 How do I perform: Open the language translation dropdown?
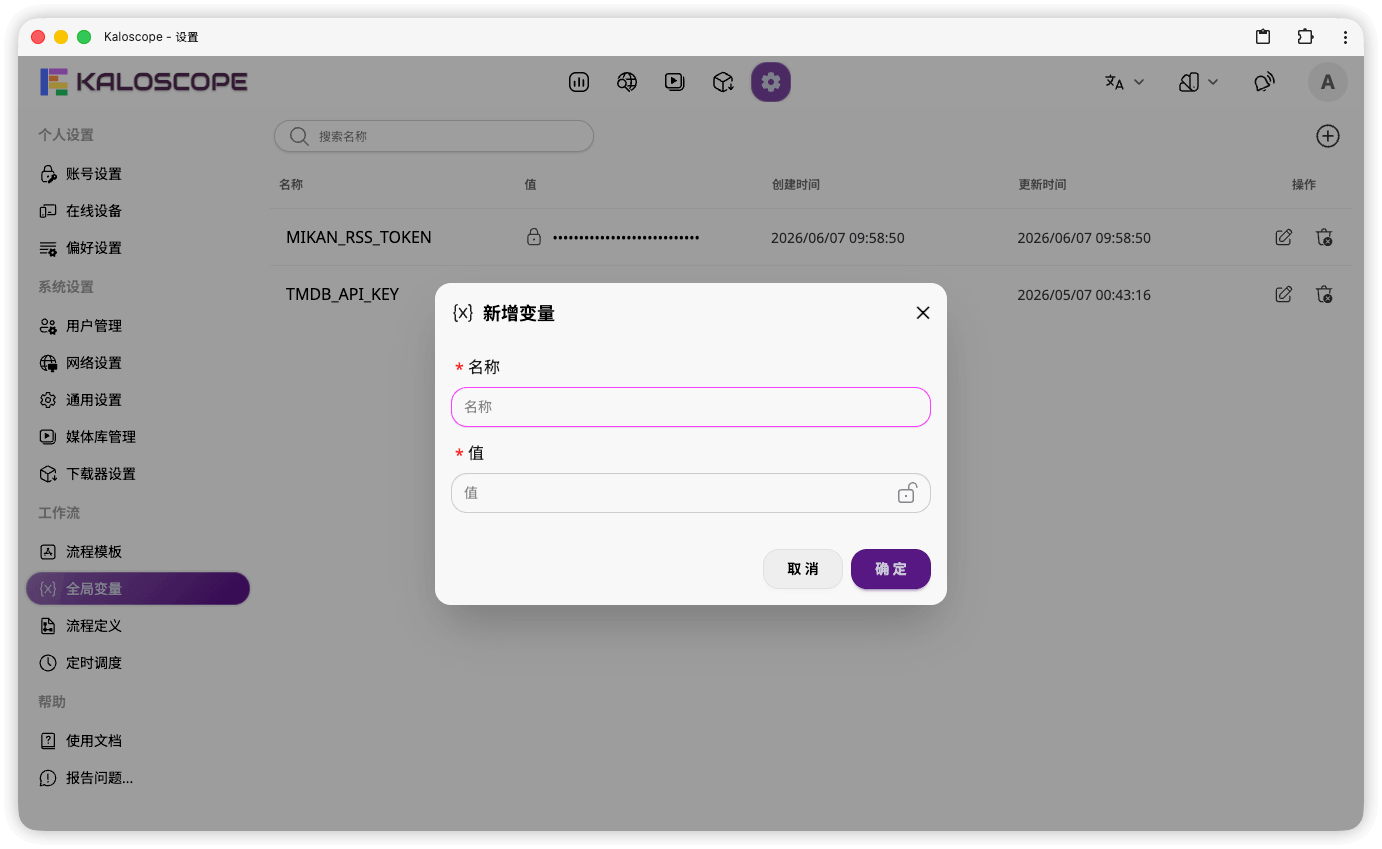click(1124, 82)
